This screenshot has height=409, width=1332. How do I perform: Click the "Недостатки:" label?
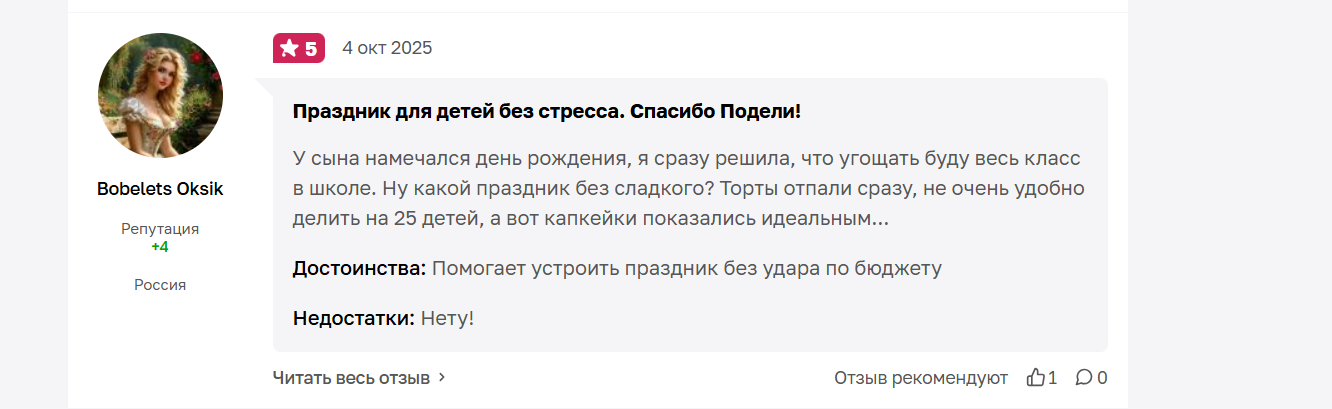[x=353, y=319]
